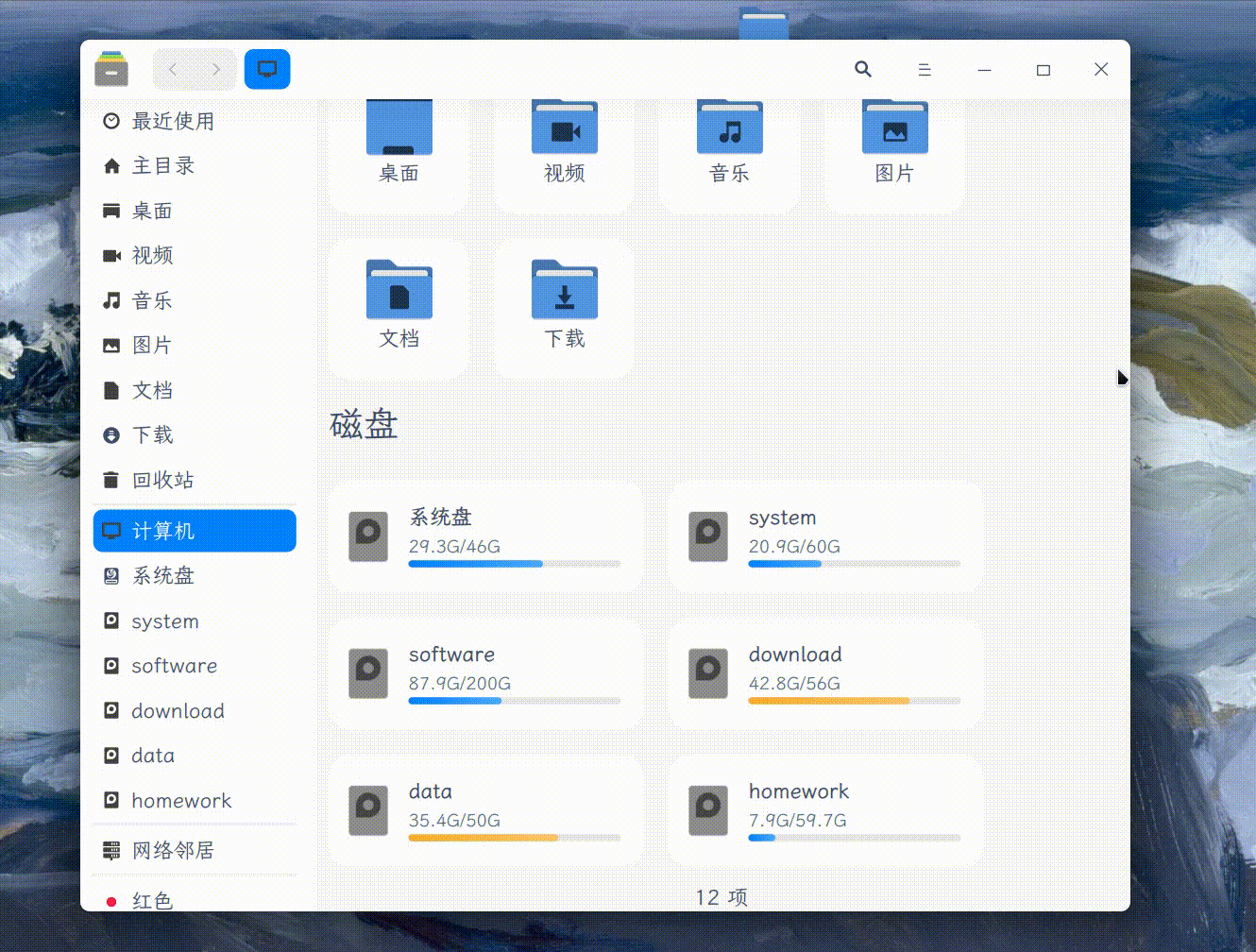Image resolution: width=1256 pixels, height=952 pixels.
Task: Open the hamburger menu
Action: point(924,69)
